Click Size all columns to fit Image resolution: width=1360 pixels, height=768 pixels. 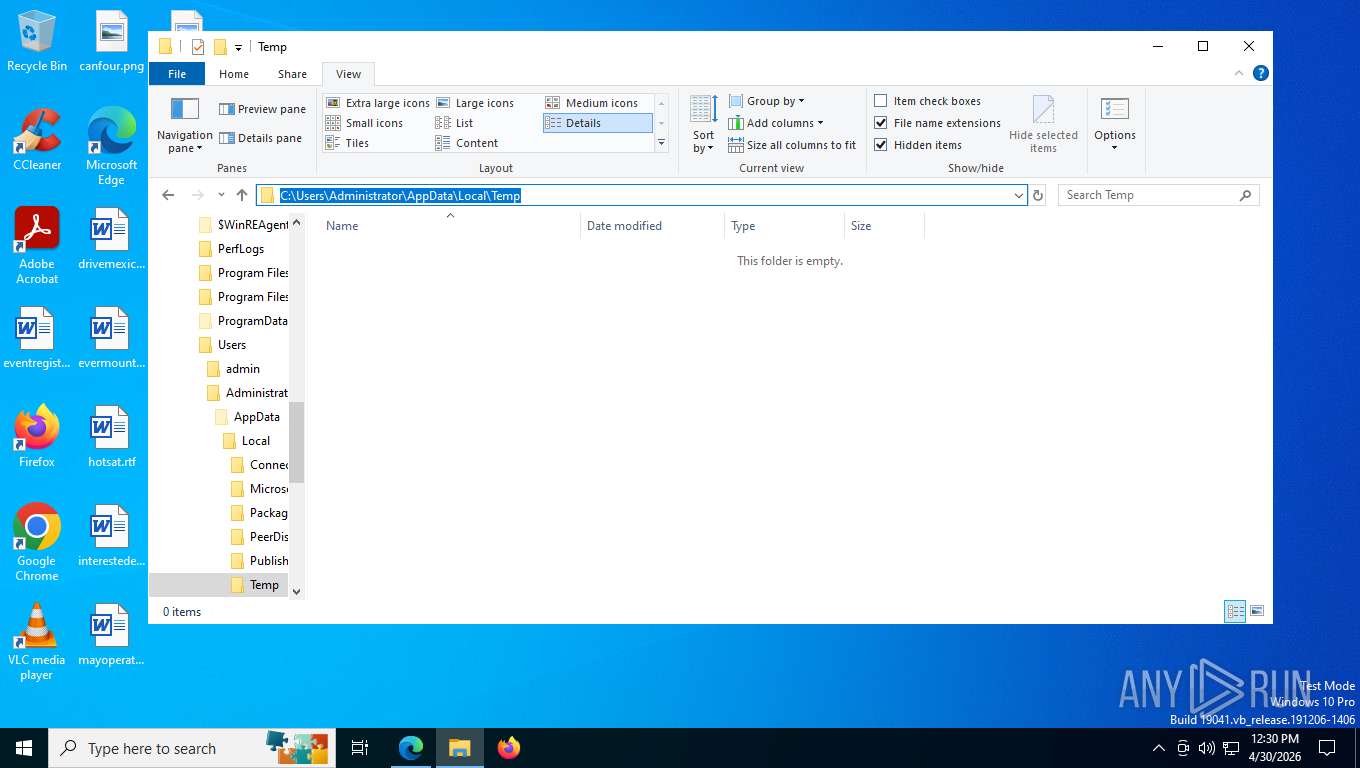[792, 145]
